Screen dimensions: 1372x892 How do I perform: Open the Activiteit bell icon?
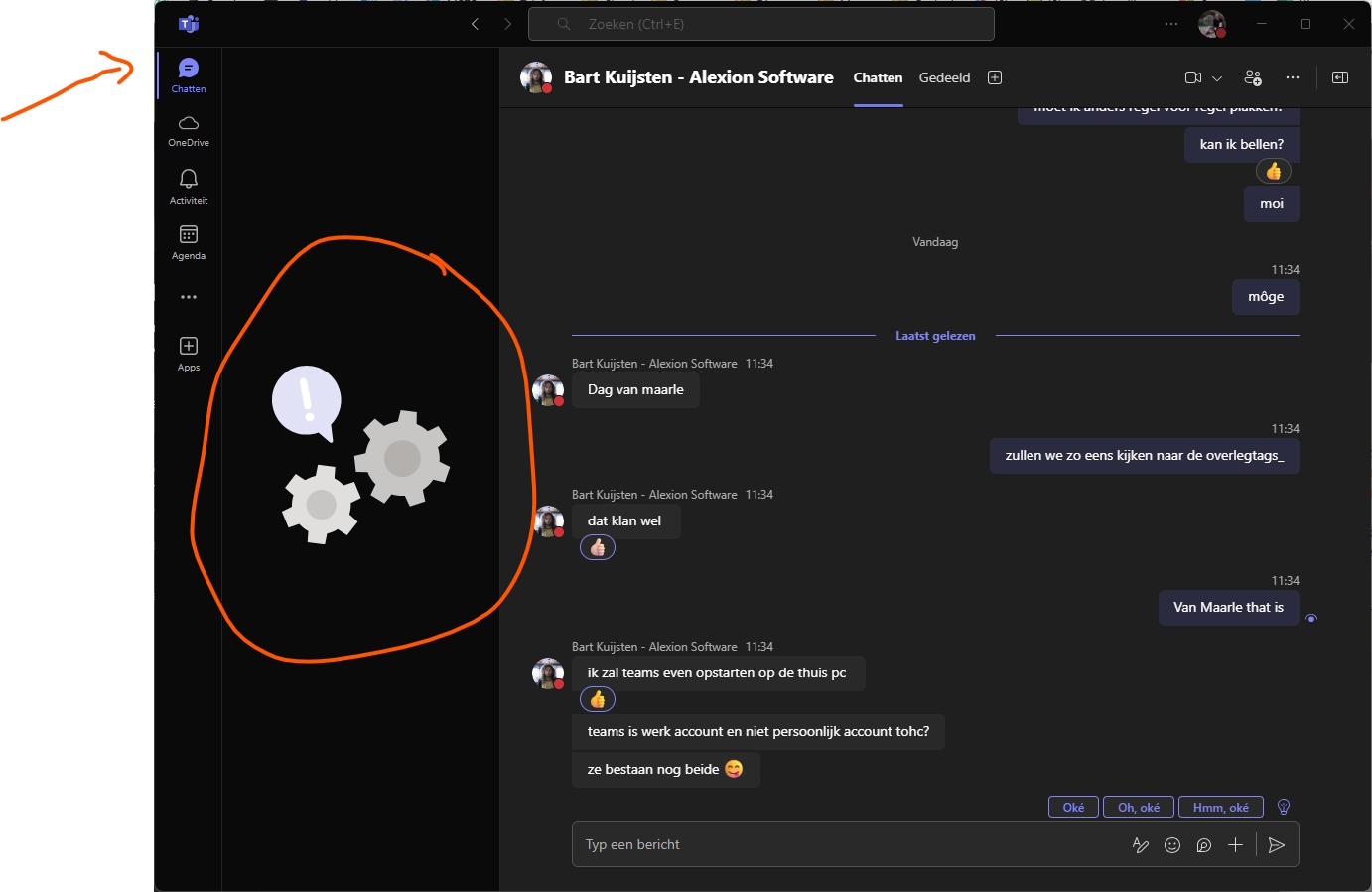[189, 186]
